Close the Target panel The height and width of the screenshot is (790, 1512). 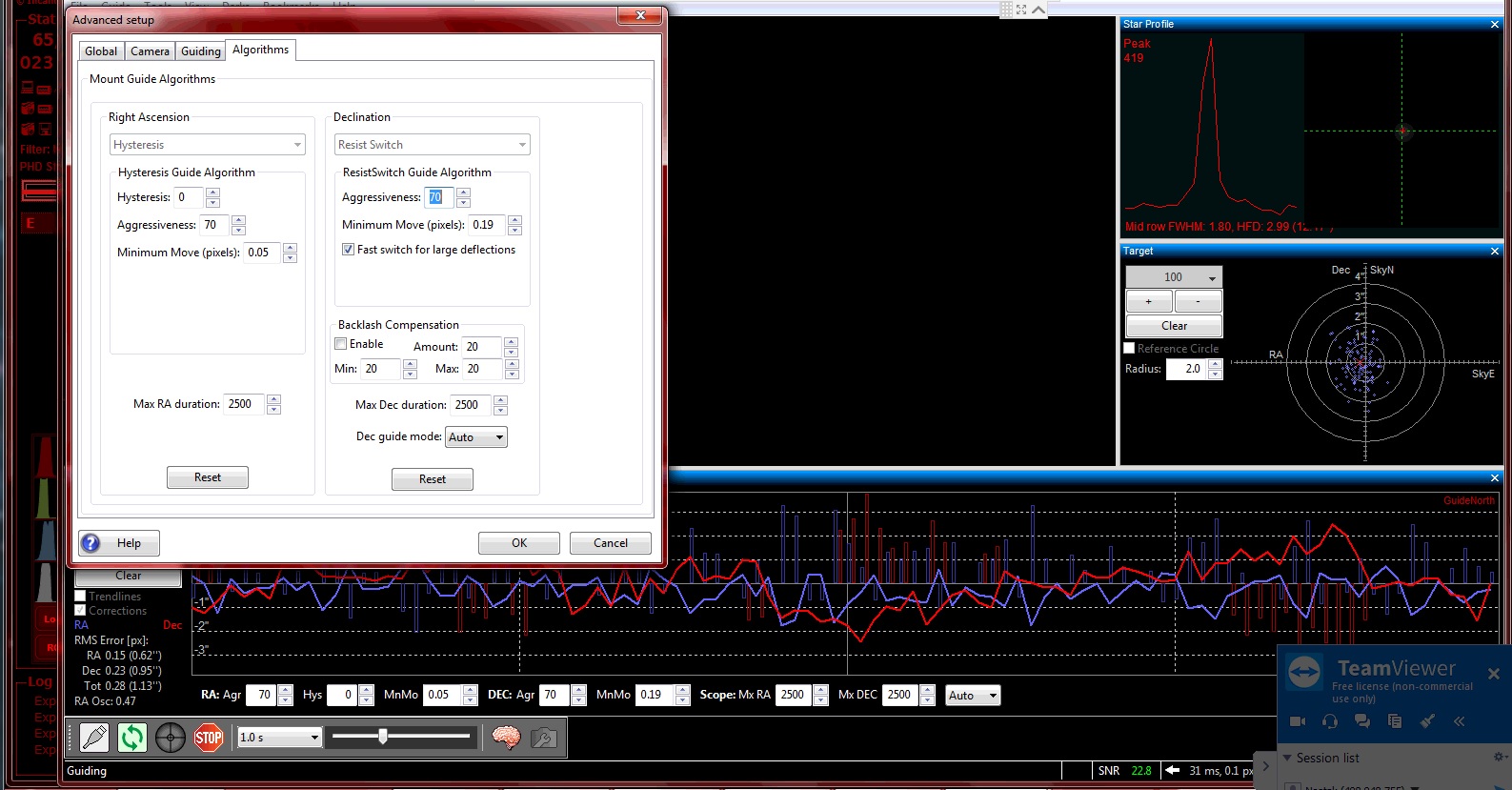click(x=1495, y=251)
